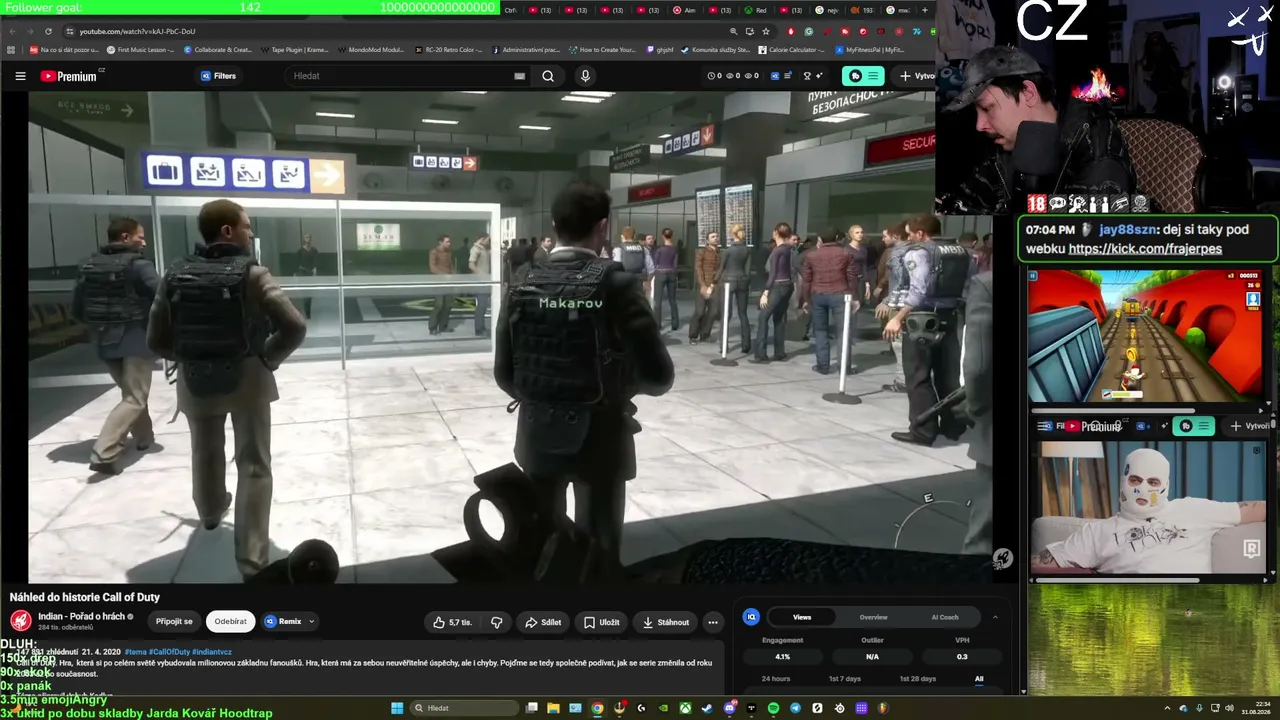This screenshot has width=1280, height=720.
Task: Open the more actions three-dot menu
Action: pos(713,622)
